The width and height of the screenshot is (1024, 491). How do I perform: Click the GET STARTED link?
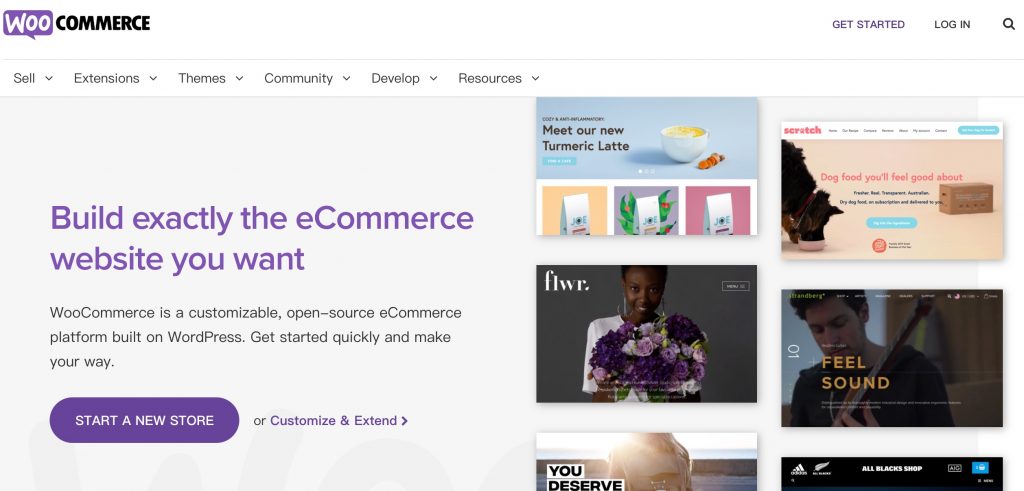[868, 24]
